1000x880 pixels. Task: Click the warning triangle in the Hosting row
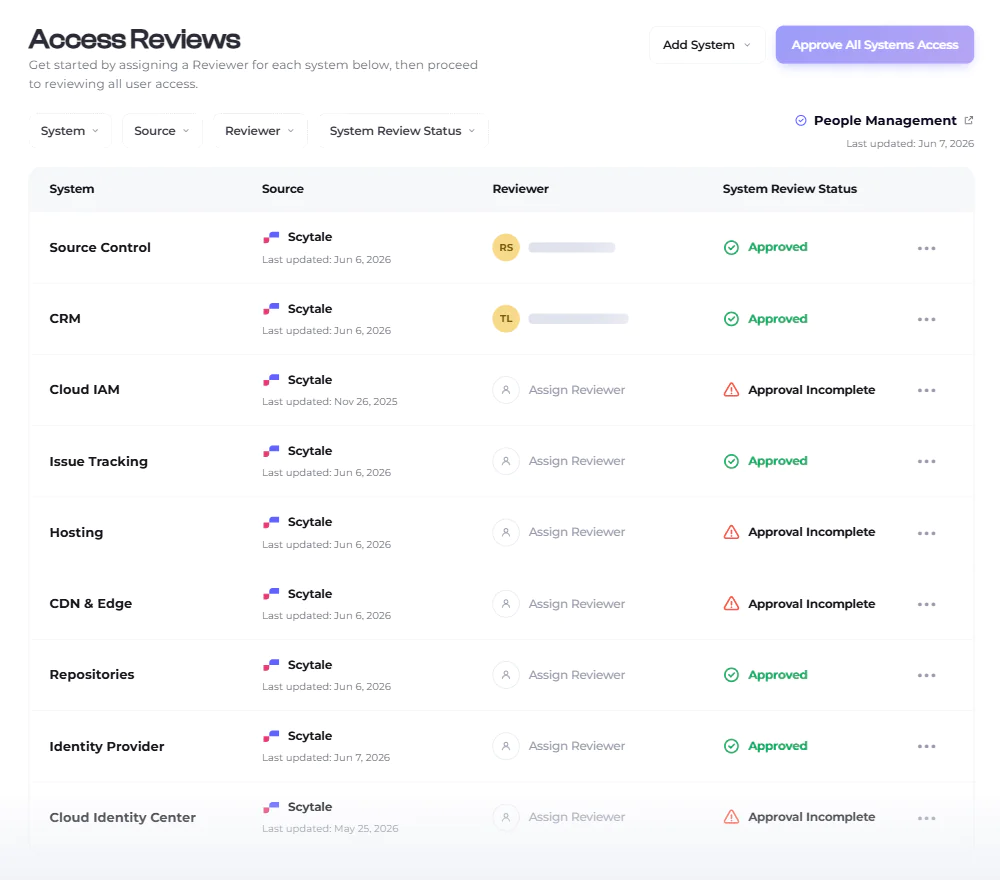tap(731, 532)
